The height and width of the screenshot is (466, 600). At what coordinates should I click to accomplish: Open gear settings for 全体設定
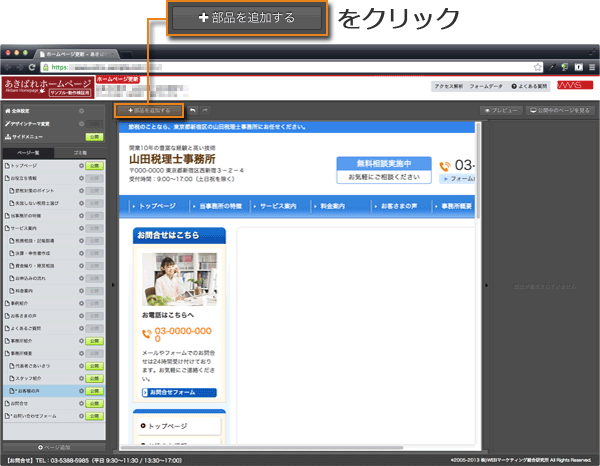click(x=81, y=111)
